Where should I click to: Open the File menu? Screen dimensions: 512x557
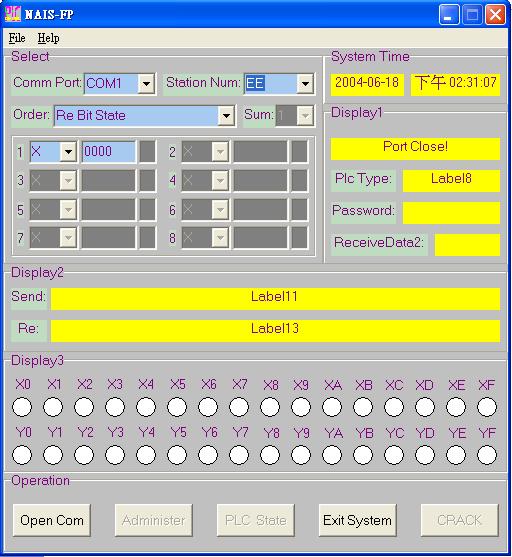(17, 38)
